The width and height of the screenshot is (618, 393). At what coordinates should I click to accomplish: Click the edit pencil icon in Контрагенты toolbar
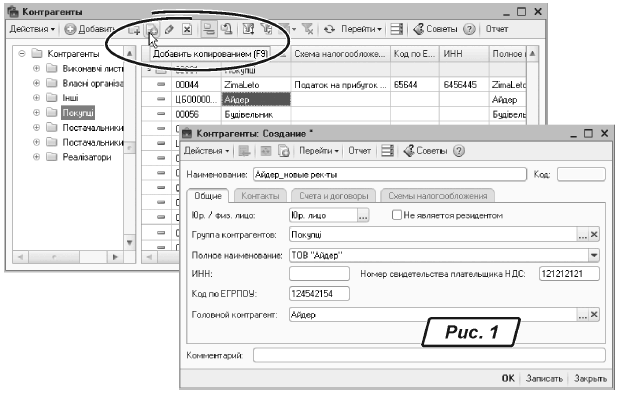coord(169,30)
